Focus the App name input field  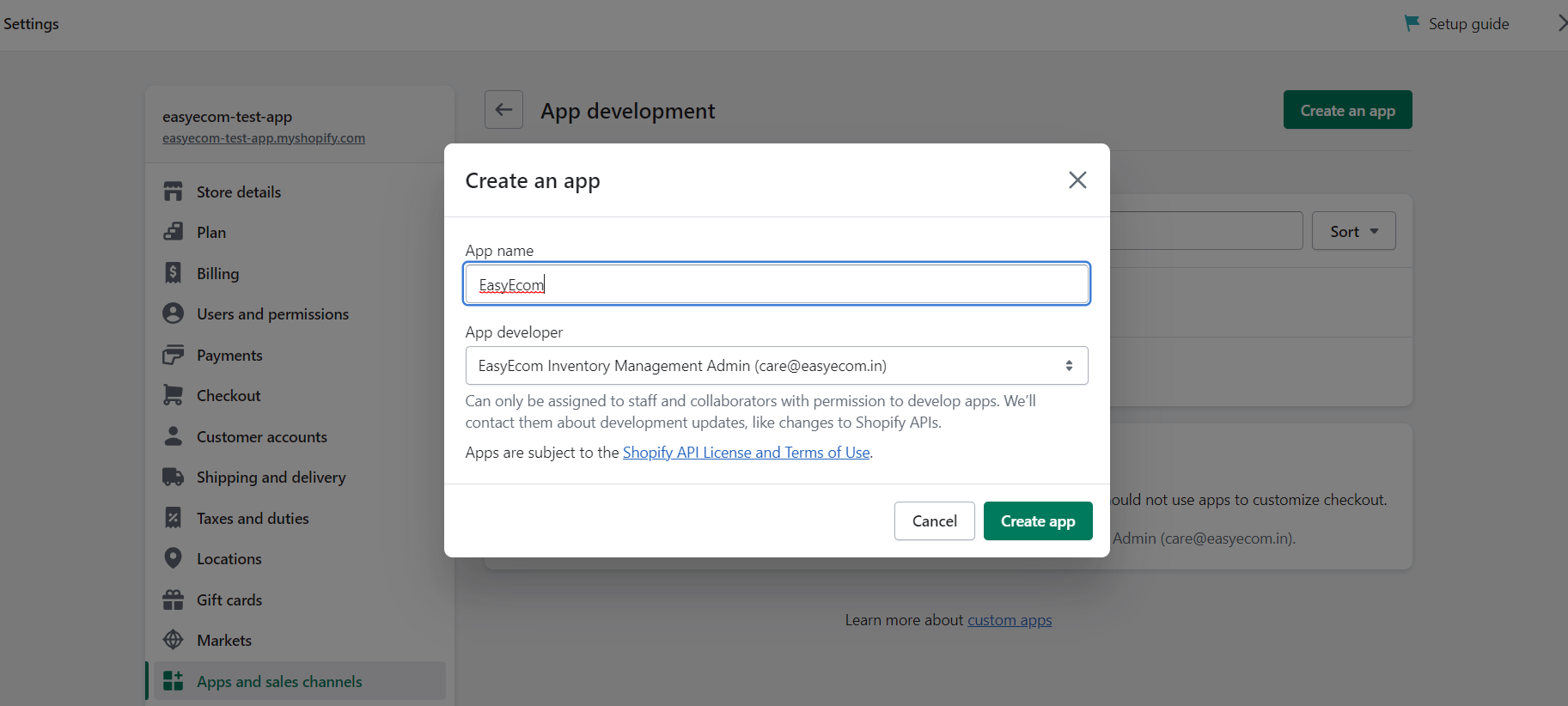[x=777, y=284]
